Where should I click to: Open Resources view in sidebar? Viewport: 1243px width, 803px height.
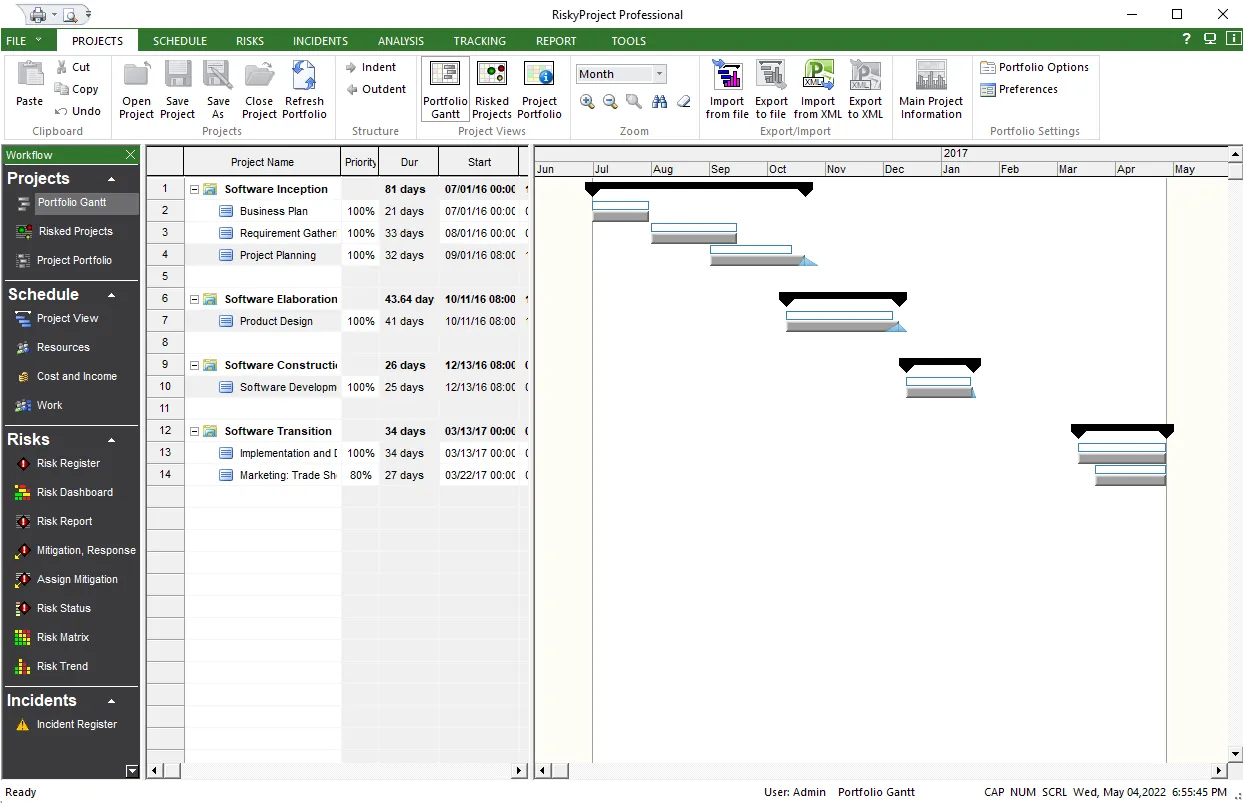(x=63, y=347)
